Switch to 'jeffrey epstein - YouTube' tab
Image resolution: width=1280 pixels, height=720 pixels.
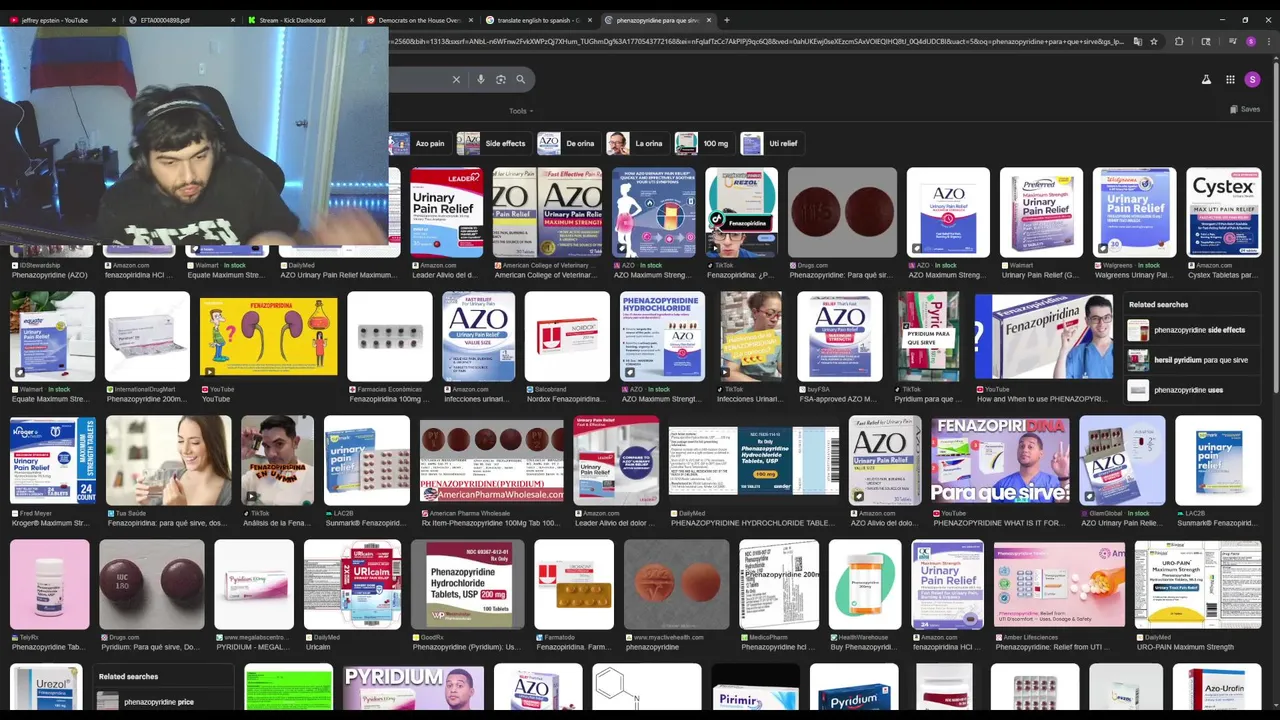coord(62,20)
